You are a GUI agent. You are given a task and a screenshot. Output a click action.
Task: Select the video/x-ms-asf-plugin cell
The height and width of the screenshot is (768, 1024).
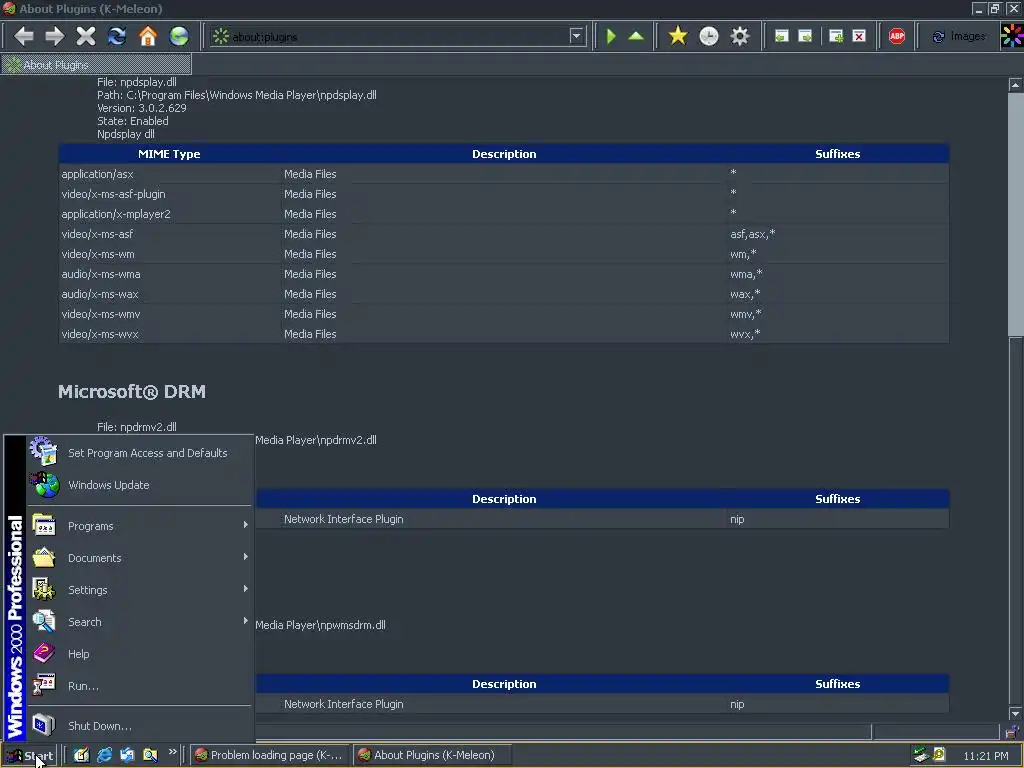(x=170, y=194)
